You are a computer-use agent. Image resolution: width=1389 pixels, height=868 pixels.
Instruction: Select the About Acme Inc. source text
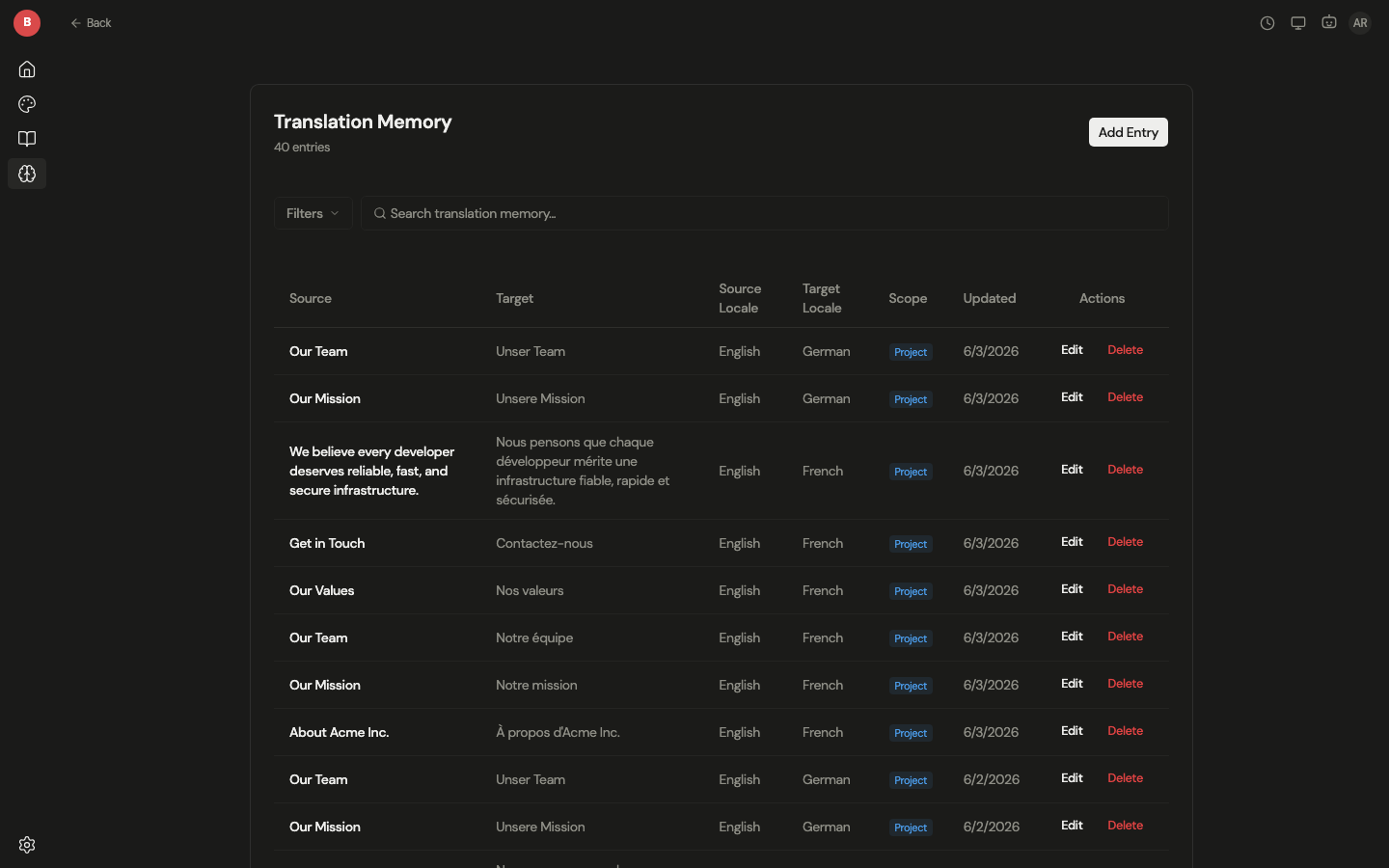point(339,732)
